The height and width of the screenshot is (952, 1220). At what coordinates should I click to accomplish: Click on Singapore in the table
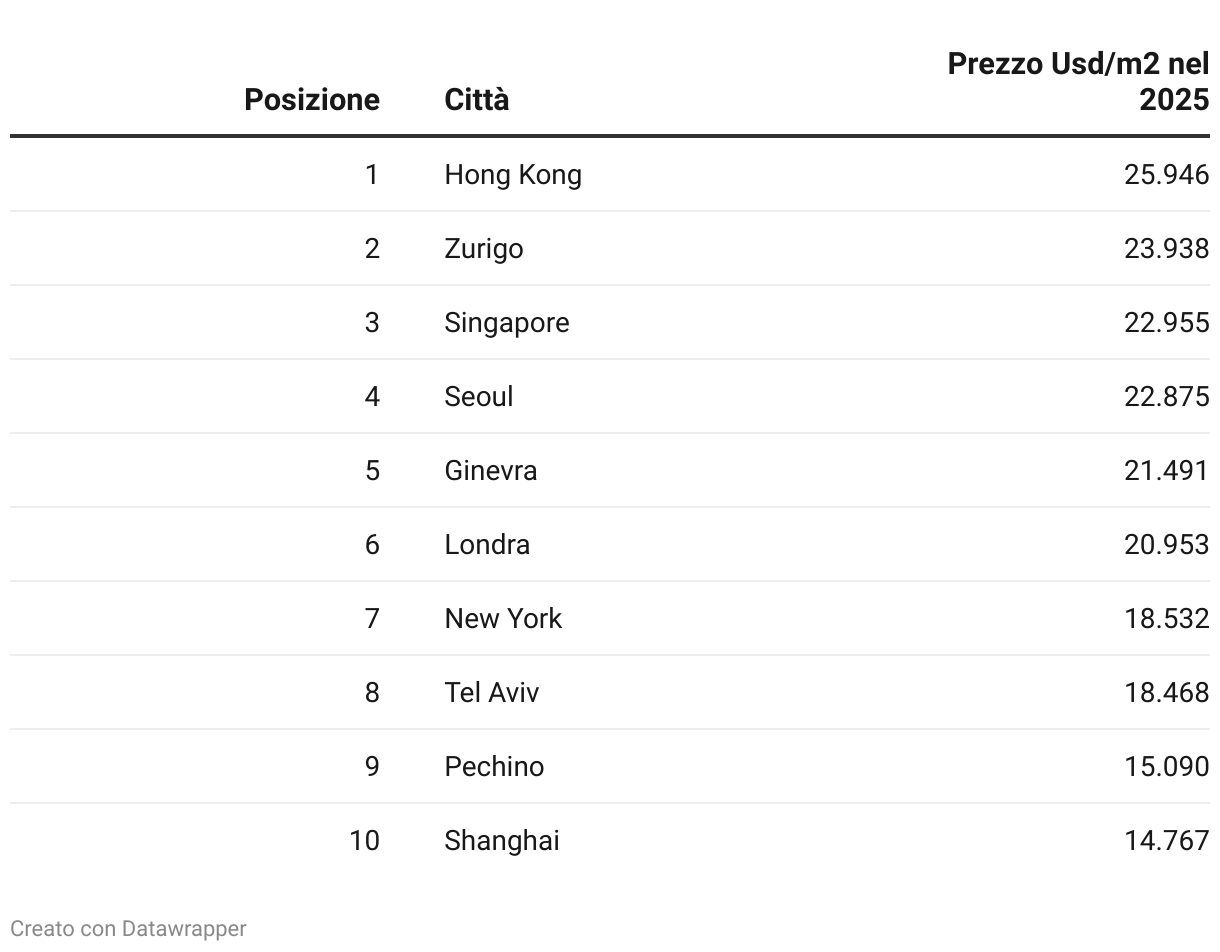tap(507, 323)
